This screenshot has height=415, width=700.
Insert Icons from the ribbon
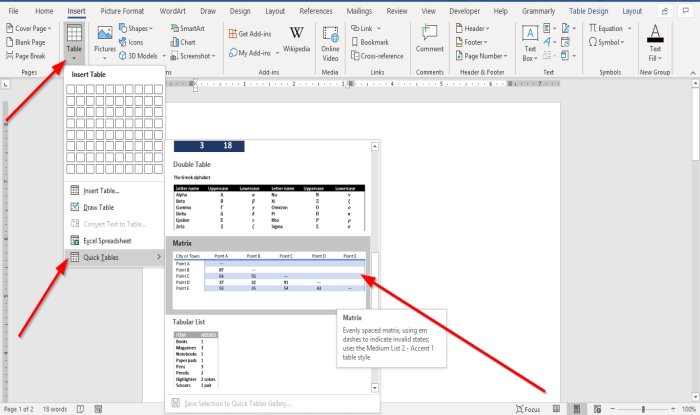click(x=131, y=42)
